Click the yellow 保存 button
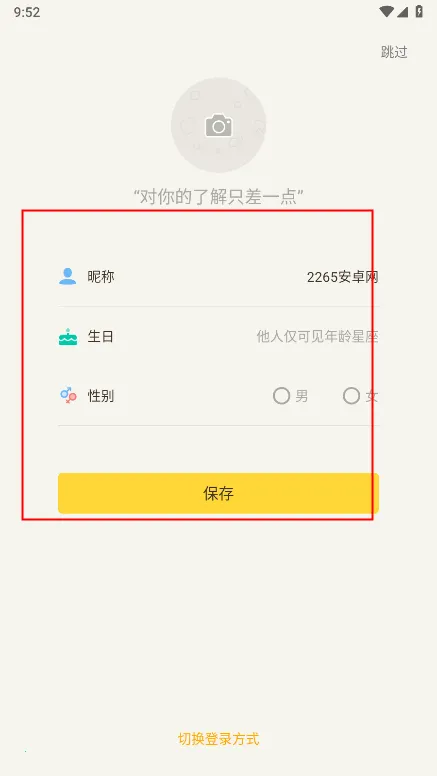This screenshot has width=437, height=776. [x=218, y=493]
